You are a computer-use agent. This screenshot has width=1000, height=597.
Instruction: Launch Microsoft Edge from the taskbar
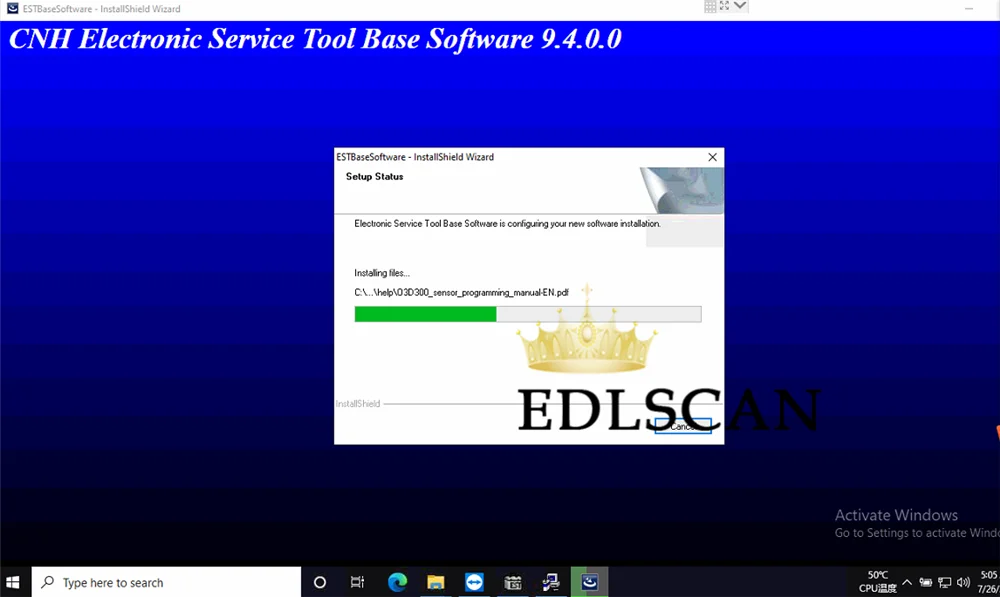tap(397, 582)
